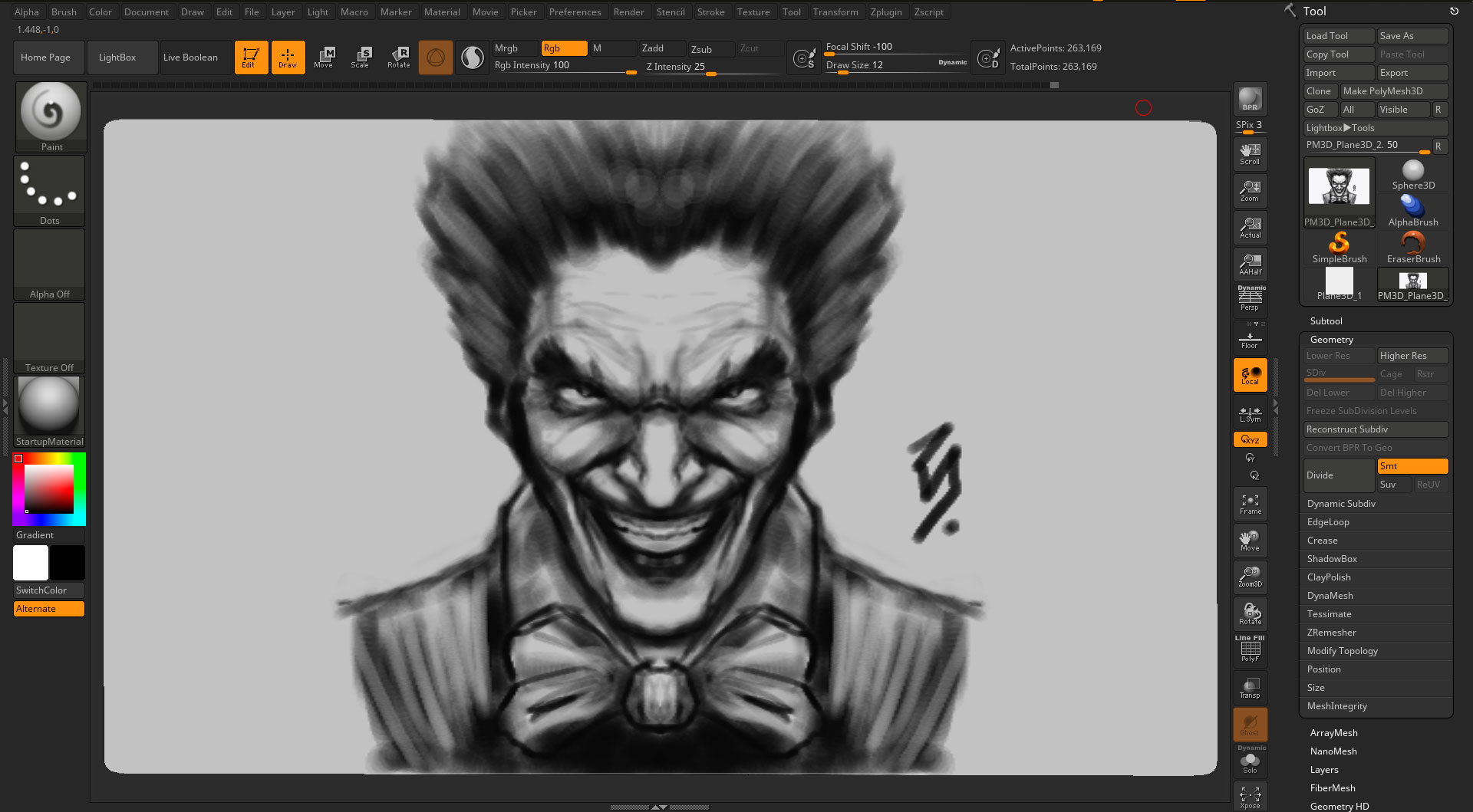Screen dimensions: 1473x812
Task: Select the Sphere3D tool
Action: coord(1412,175)
